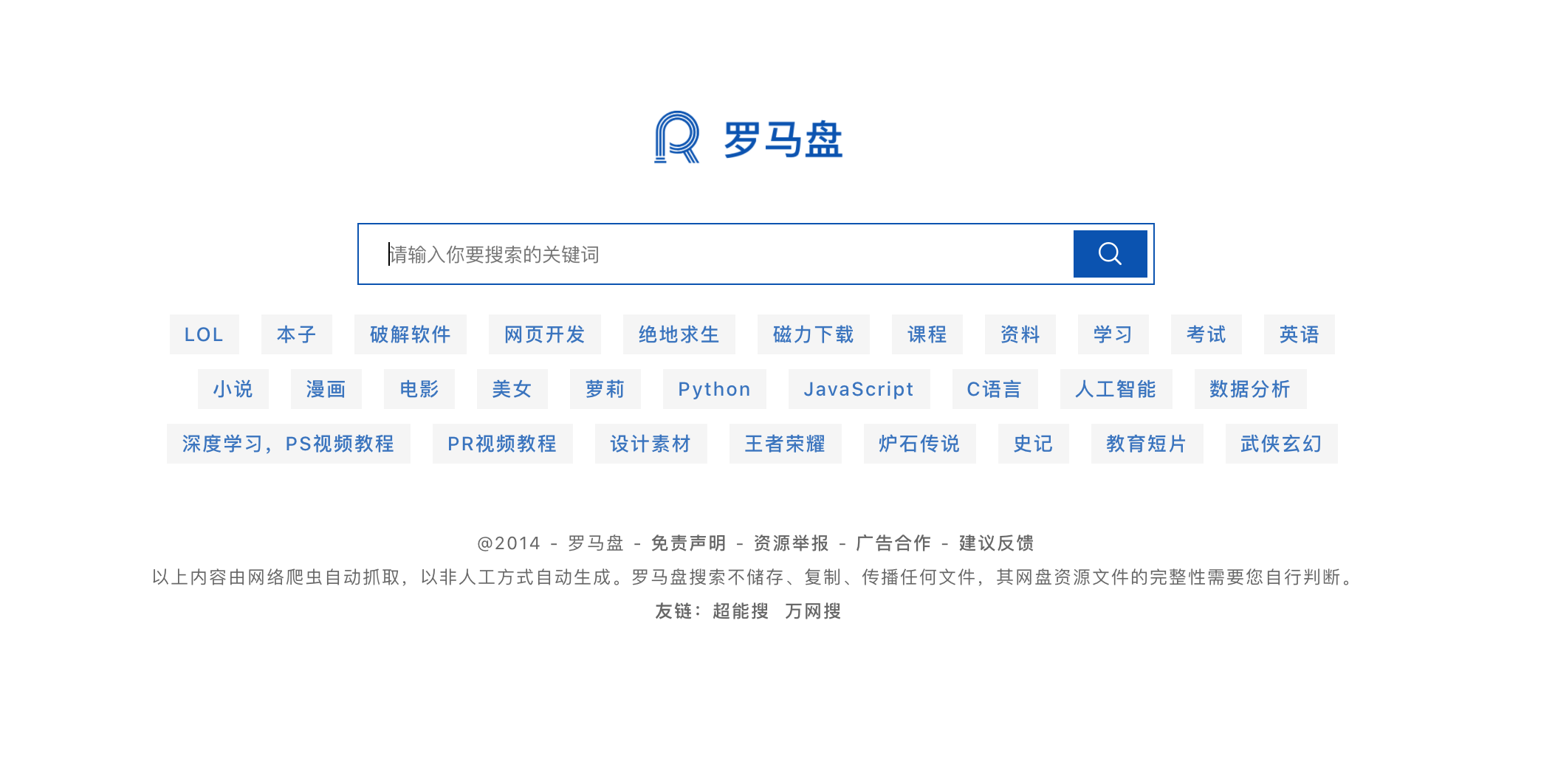
Task: Click the 建议反馈 footer link
Action: pos(995,543)
